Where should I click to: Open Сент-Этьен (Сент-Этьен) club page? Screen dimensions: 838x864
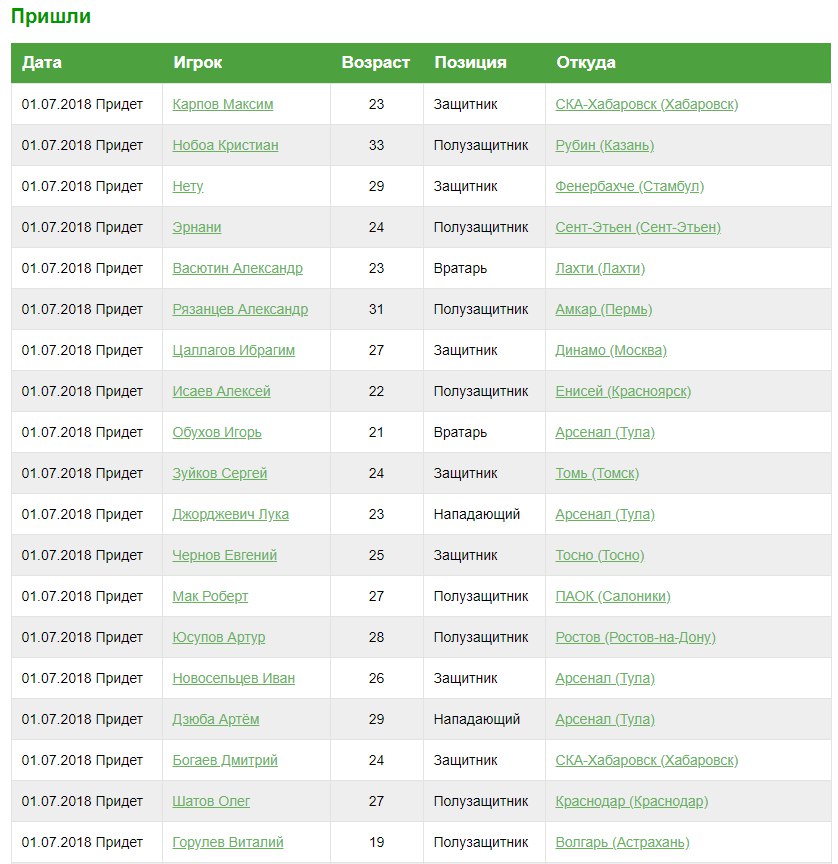point(637,227)
